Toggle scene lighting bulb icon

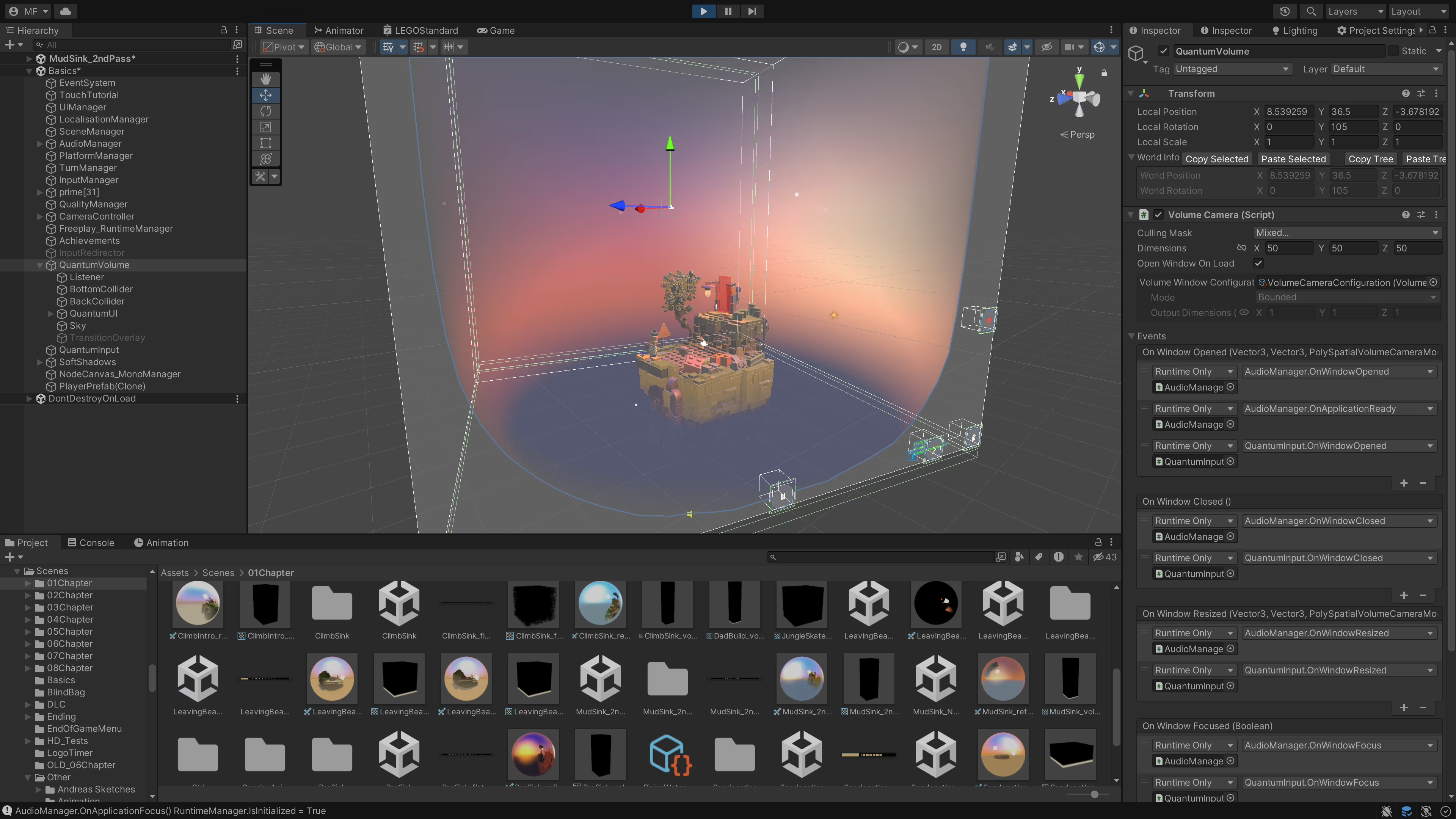tap(963, 47)
